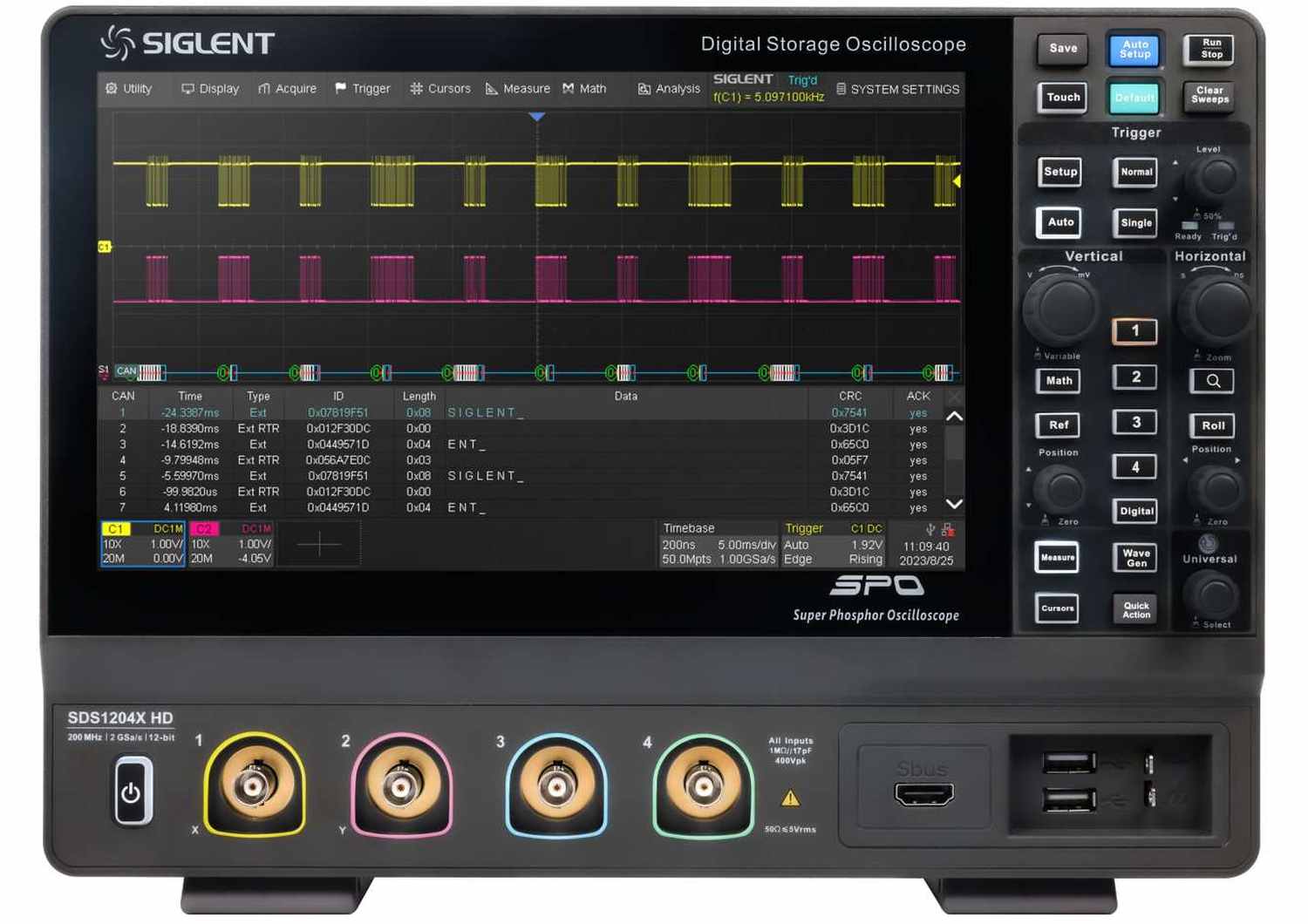Click the yellow C1 channel descriptor box

click(143, 544)
